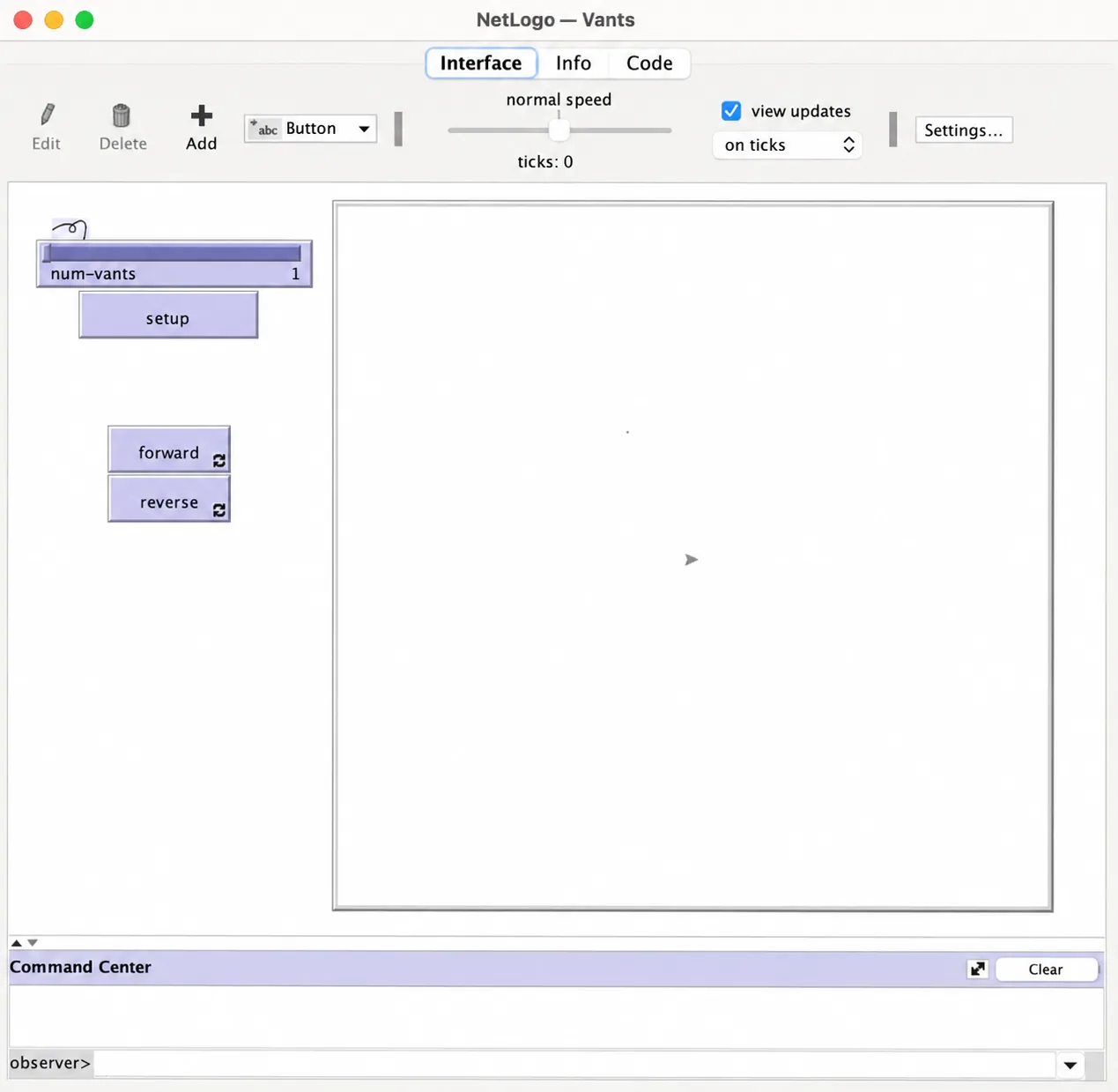Click the Edit pencil icon

(x=47, y=115)
